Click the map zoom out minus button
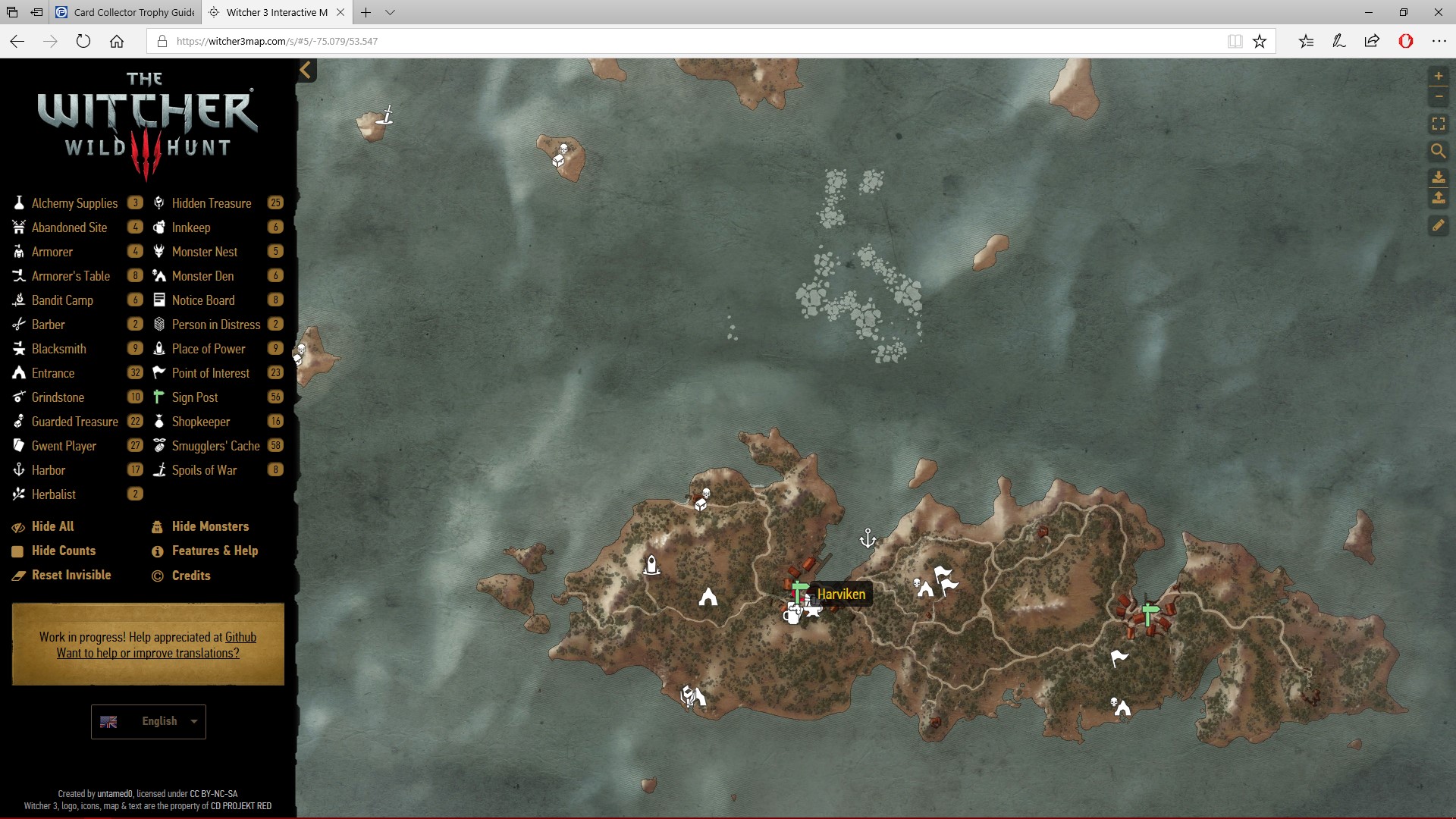The width and height of the screenshot is (1456, 819). (x=1438, y=96)
